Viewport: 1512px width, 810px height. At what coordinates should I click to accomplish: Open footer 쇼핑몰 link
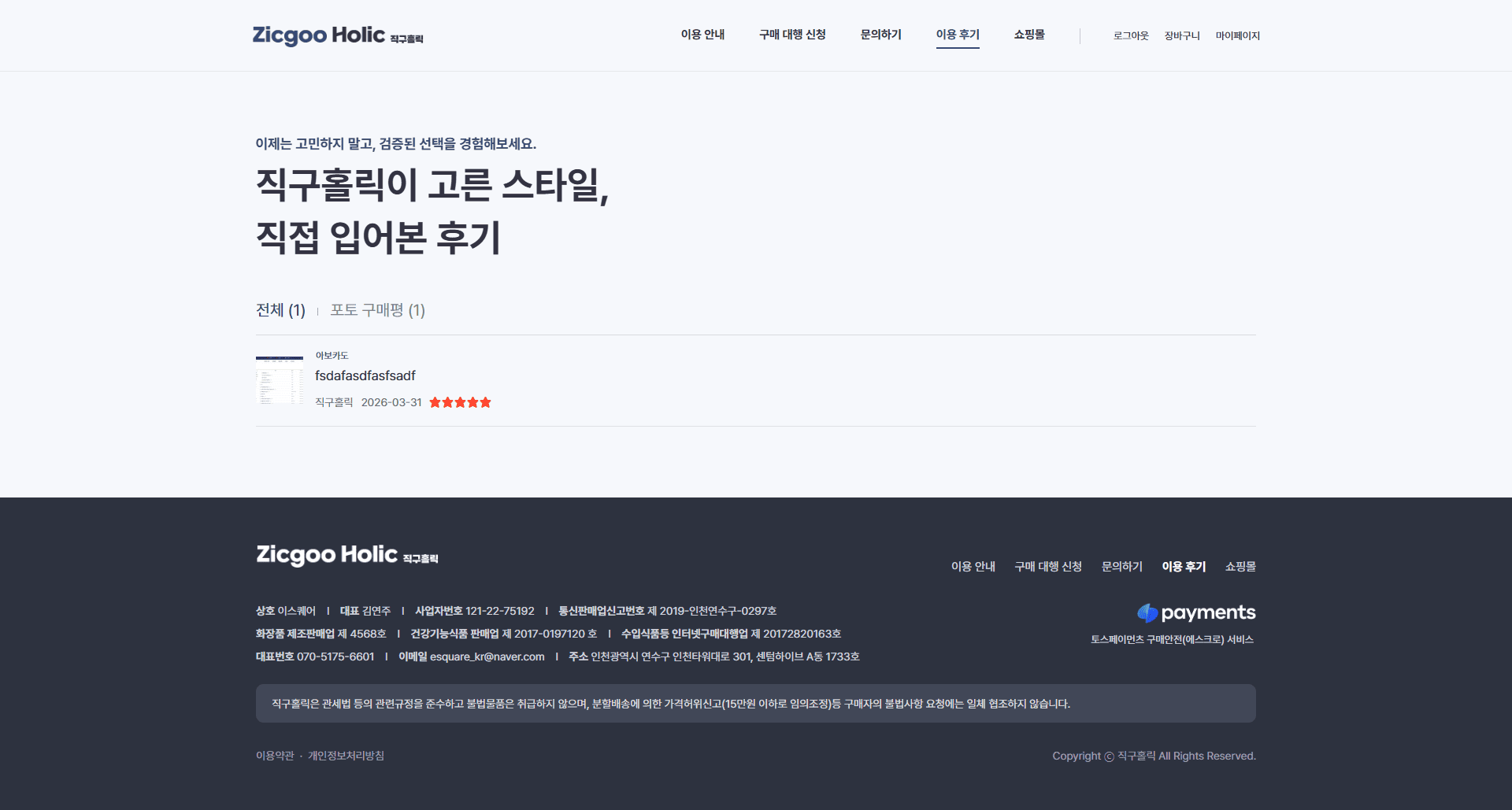point(1240,567)
